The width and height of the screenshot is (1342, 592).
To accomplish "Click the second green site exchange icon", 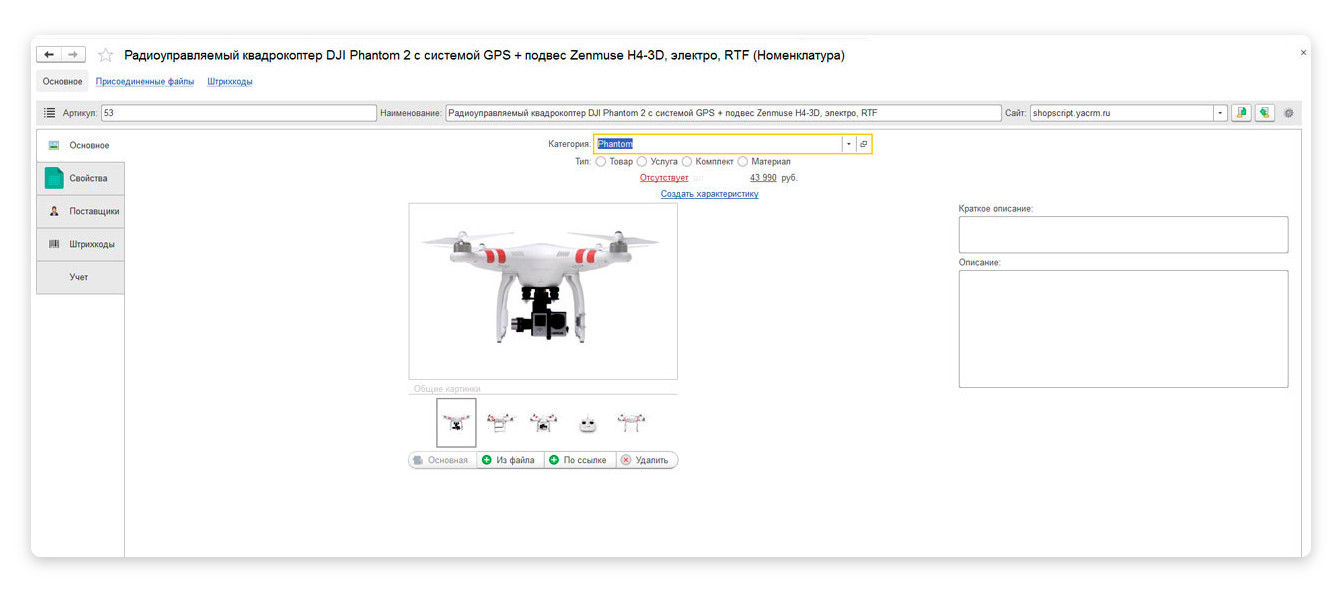I will 1264,113.
